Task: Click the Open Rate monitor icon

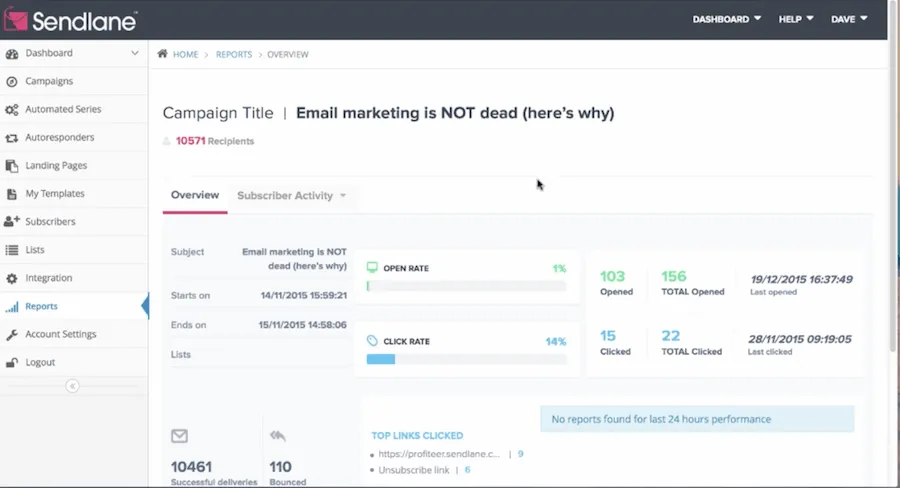Action: click(372, 267)
